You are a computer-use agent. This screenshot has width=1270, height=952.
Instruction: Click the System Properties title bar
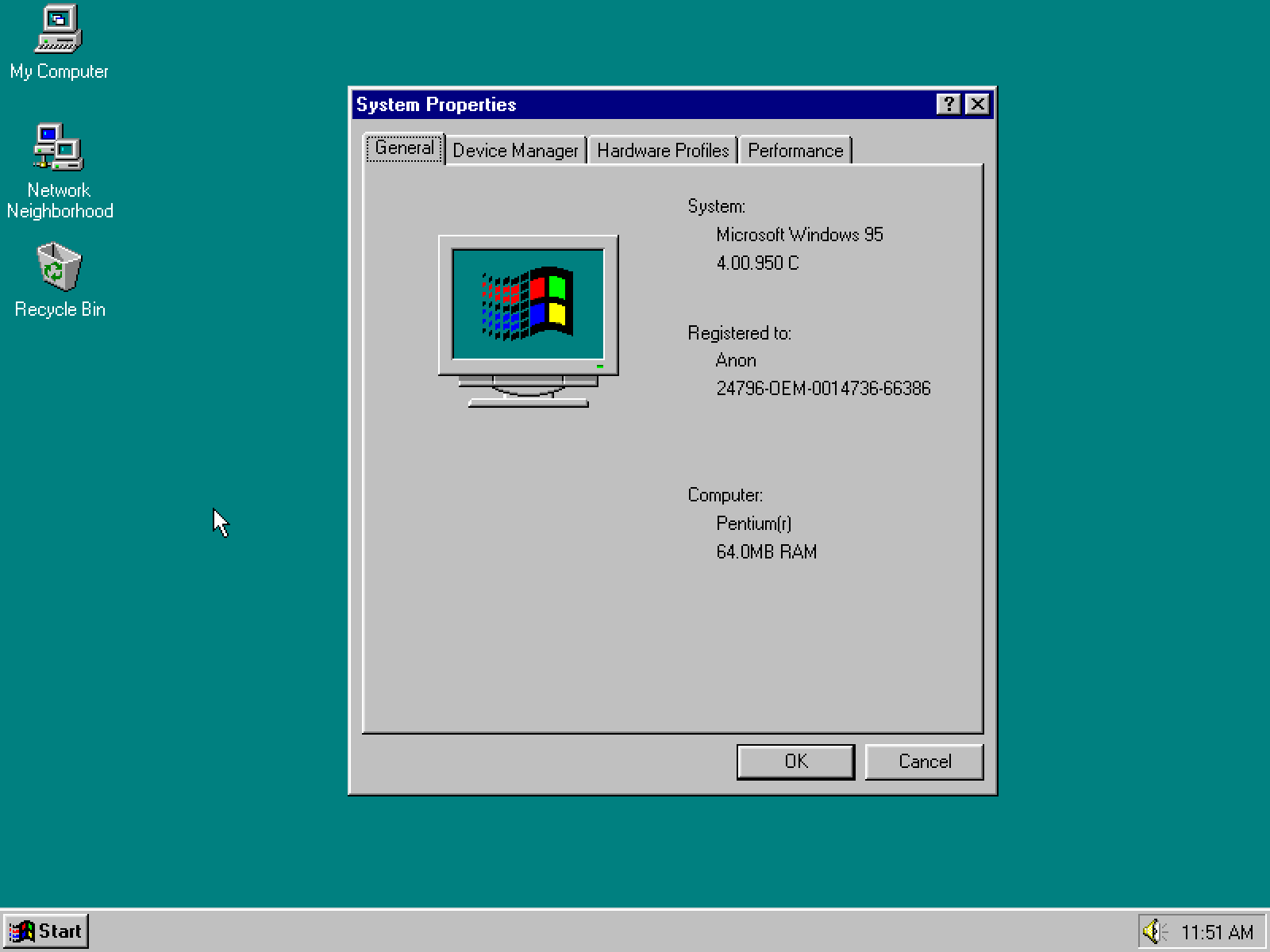673,104
